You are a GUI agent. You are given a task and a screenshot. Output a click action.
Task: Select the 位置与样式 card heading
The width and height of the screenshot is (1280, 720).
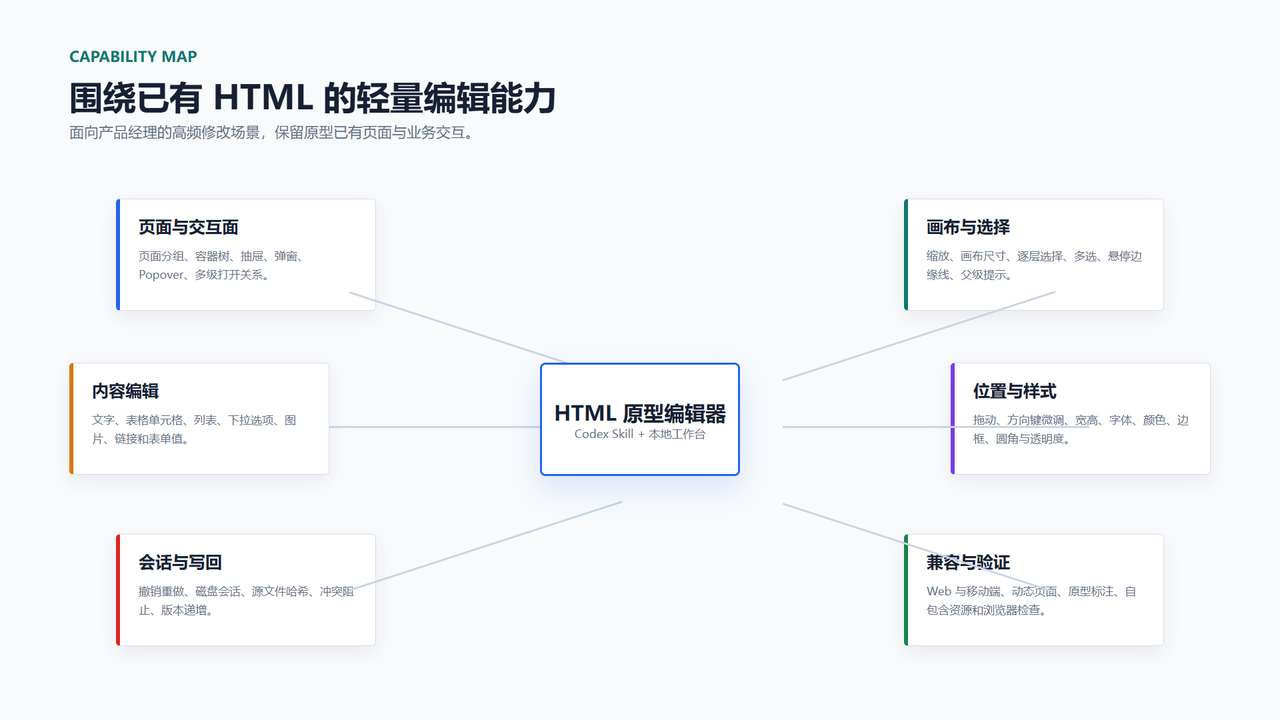(1015, 391)
